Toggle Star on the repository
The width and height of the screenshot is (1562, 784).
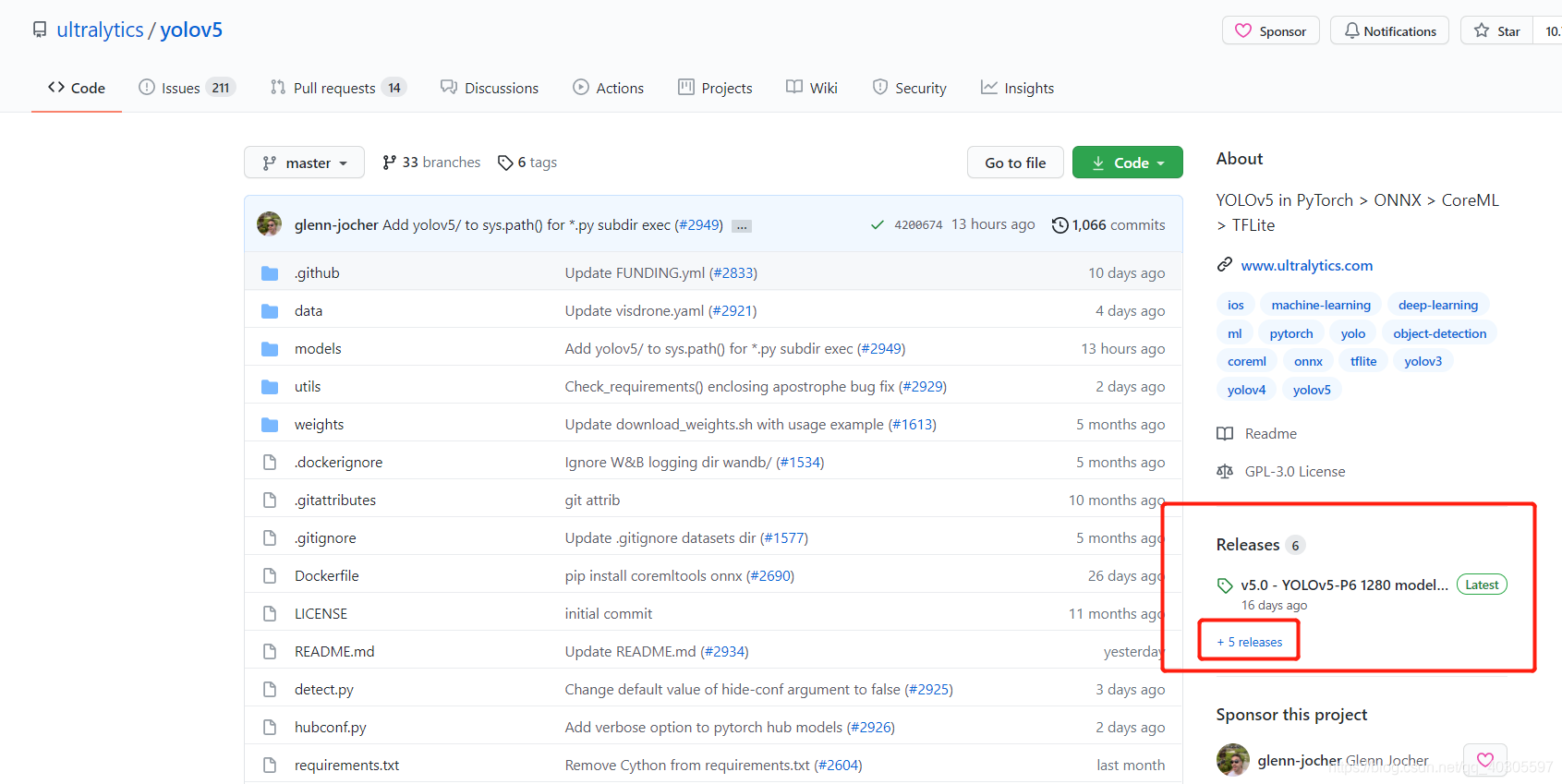click(1497, 30)
